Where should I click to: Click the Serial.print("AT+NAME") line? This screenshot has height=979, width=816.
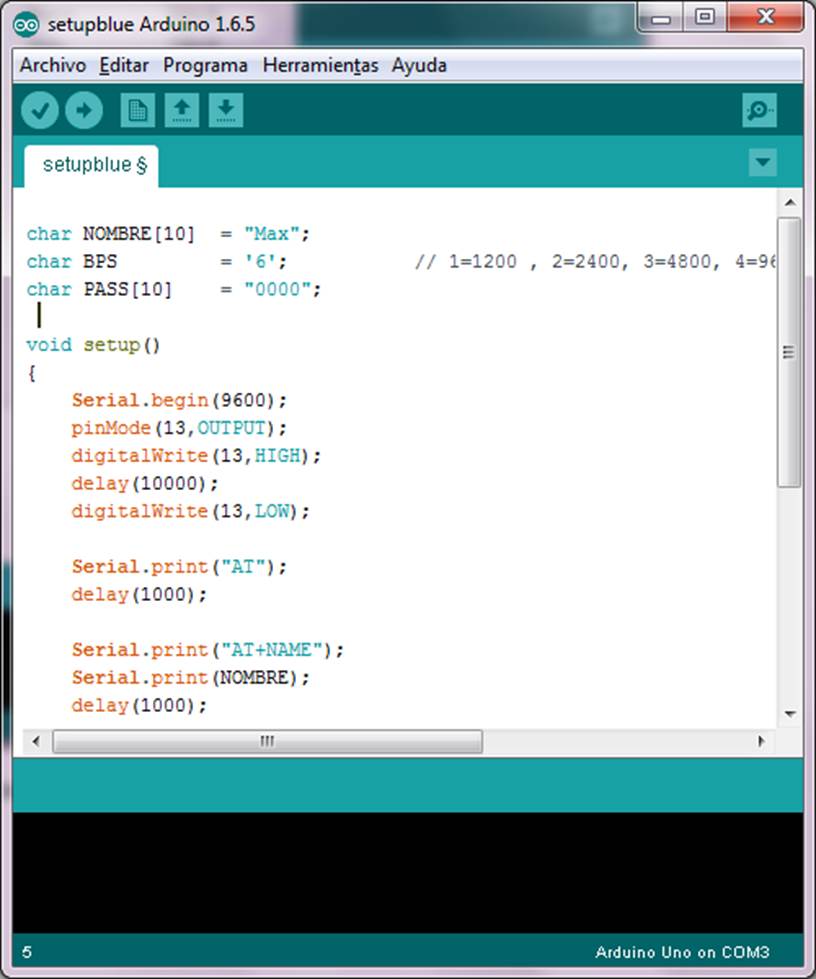pos(207,650)
